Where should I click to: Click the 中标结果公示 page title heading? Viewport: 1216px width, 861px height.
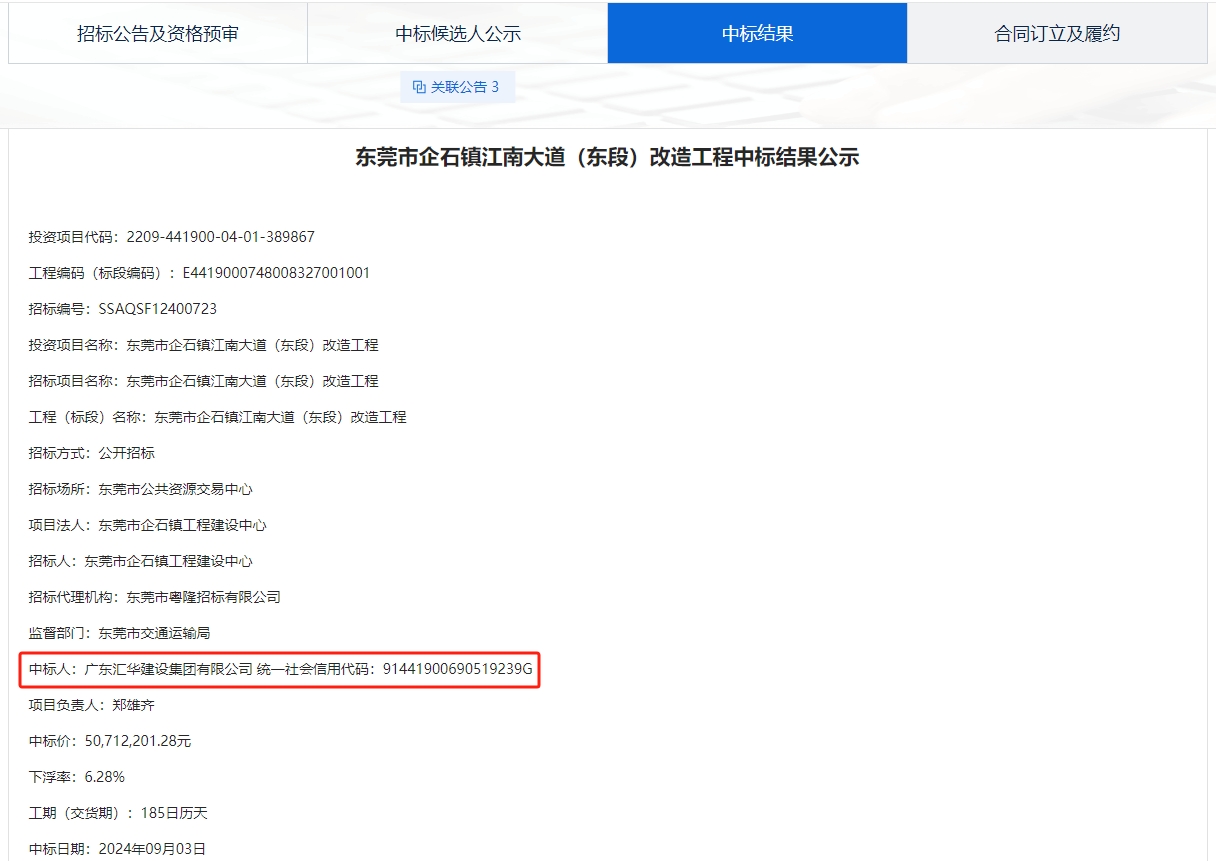(x=607, y=157)
